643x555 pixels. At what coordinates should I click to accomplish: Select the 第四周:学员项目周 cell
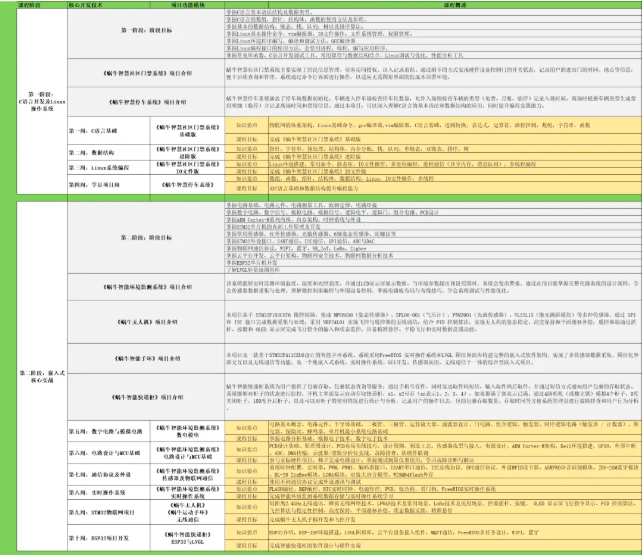109,185
